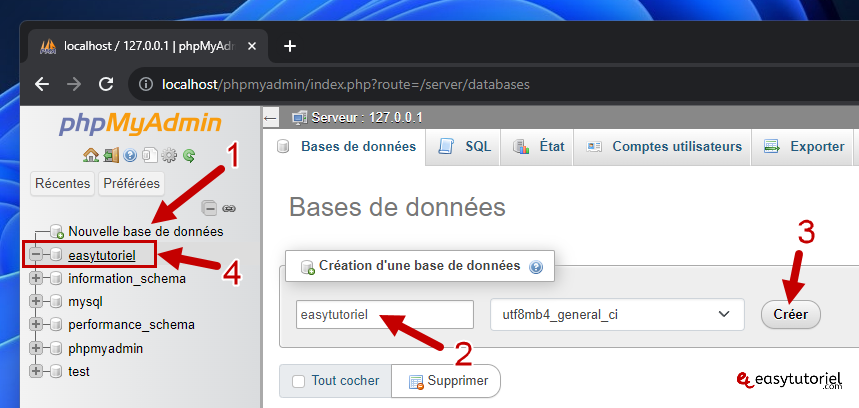Close the localhost phpMyAdmin browser tab

252,47
